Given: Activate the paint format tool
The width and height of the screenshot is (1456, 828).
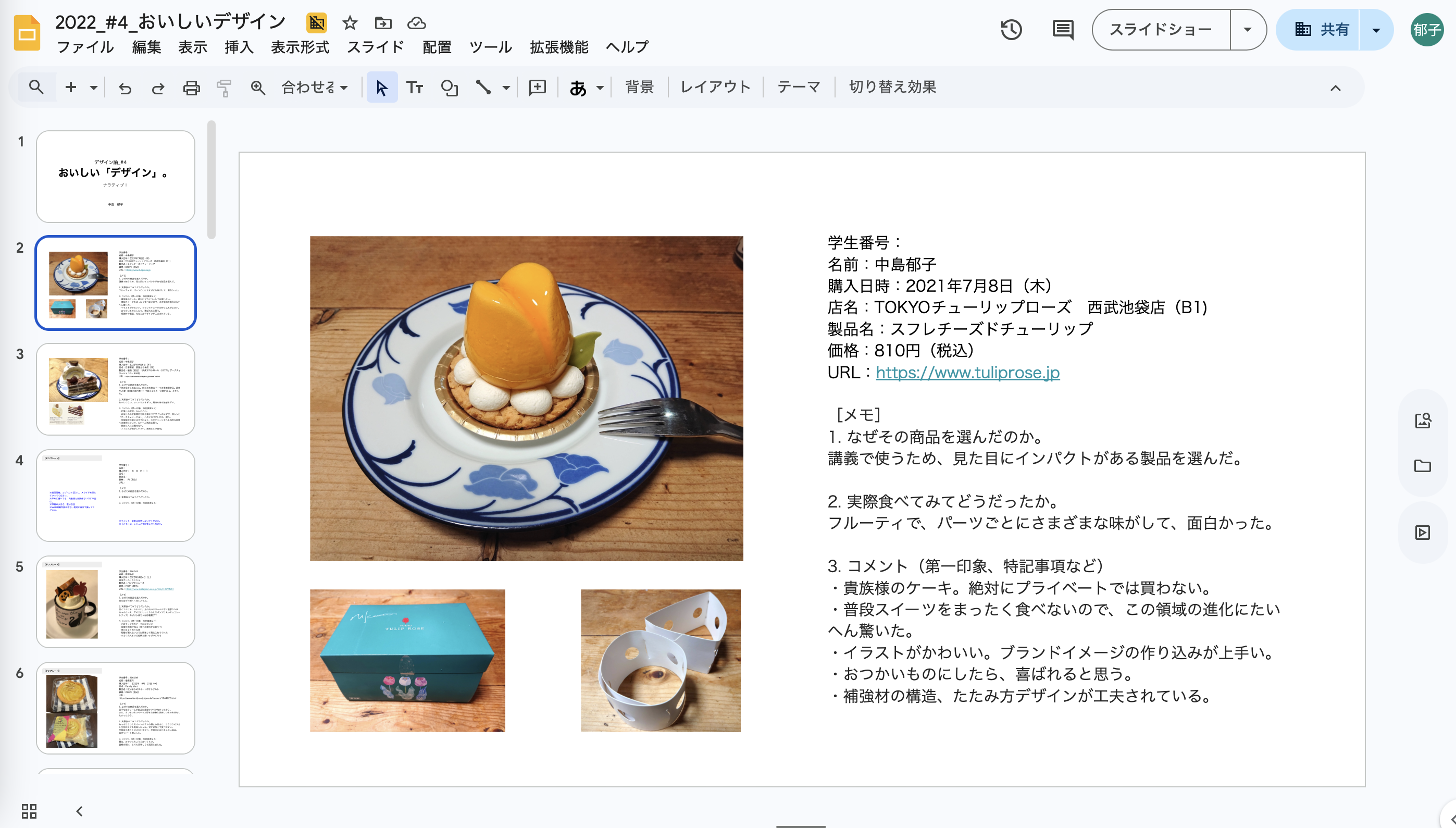Looking at the screenshot, I should tap(223, 87).
